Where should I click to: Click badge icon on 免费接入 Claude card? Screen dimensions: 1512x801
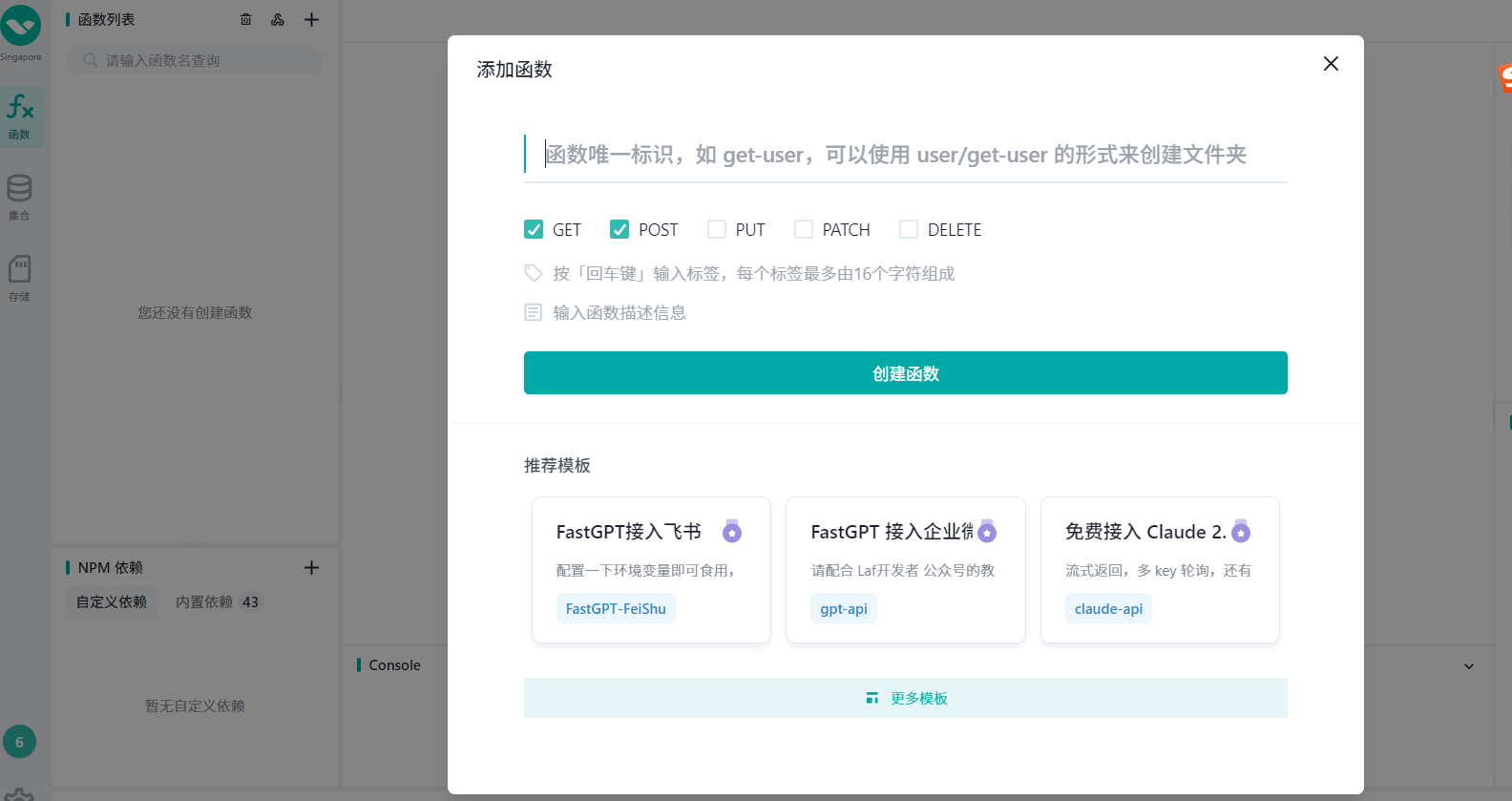click(x=1241, y=531)
